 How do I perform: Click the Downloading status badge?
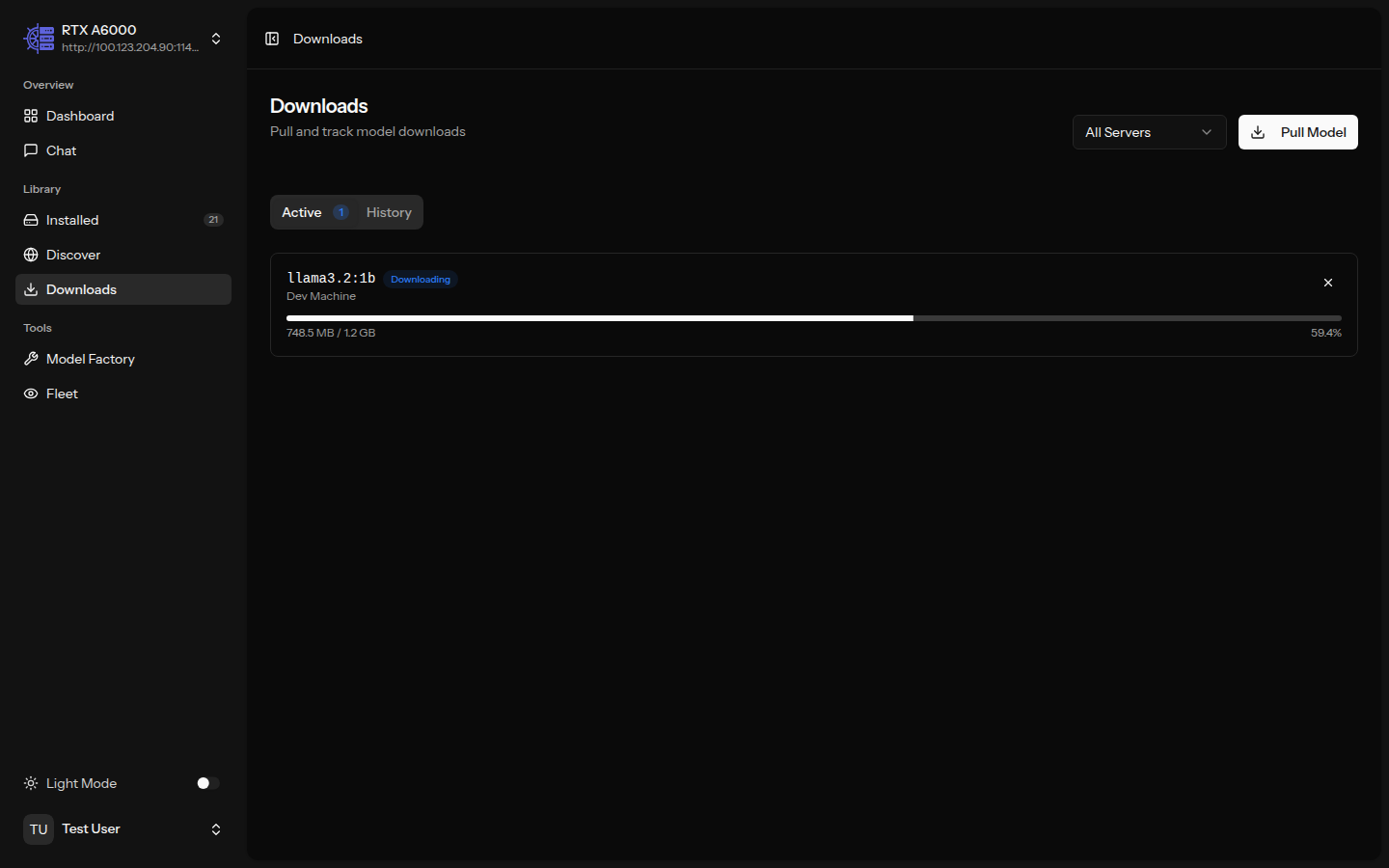(x=421, y=279)
